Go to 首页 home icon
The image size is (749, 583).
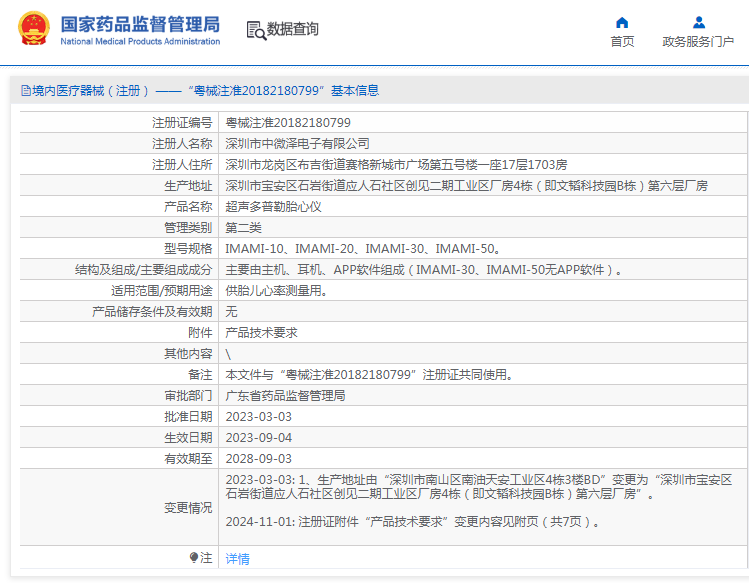pos(622,22)
